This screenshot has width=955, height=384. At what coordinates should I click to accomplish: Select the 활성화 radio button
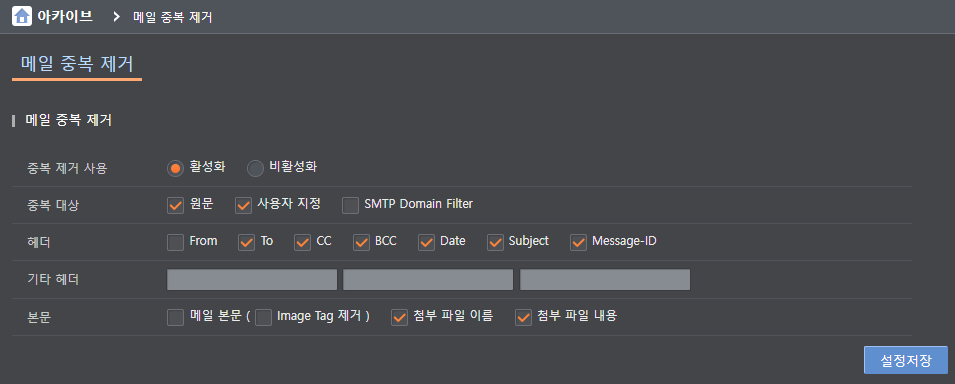[175, 168]
